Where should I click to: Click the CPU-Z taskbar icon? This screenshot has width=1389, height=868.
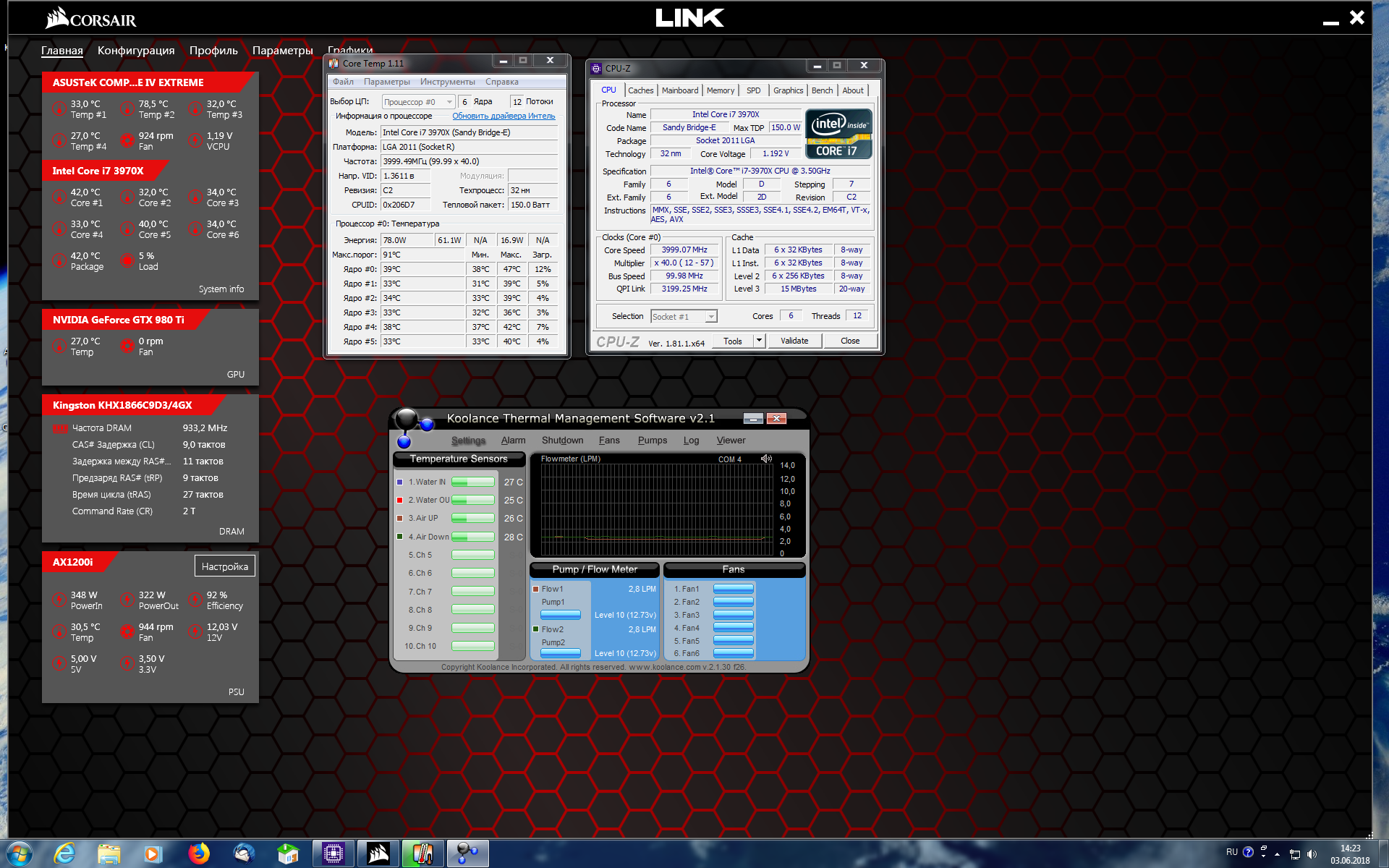[334, 854]
